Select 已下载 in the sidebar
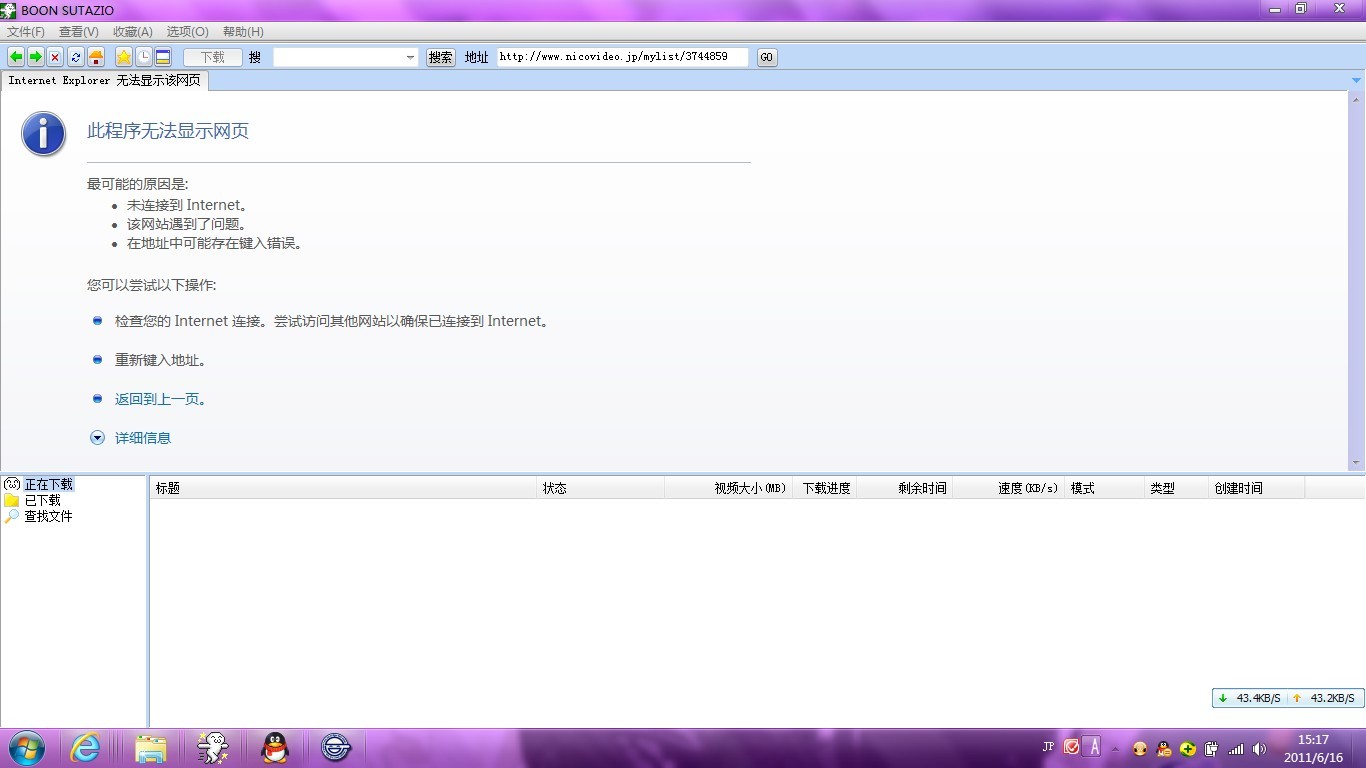Viewport: 1366px width, 768px height. pos(42,500)
